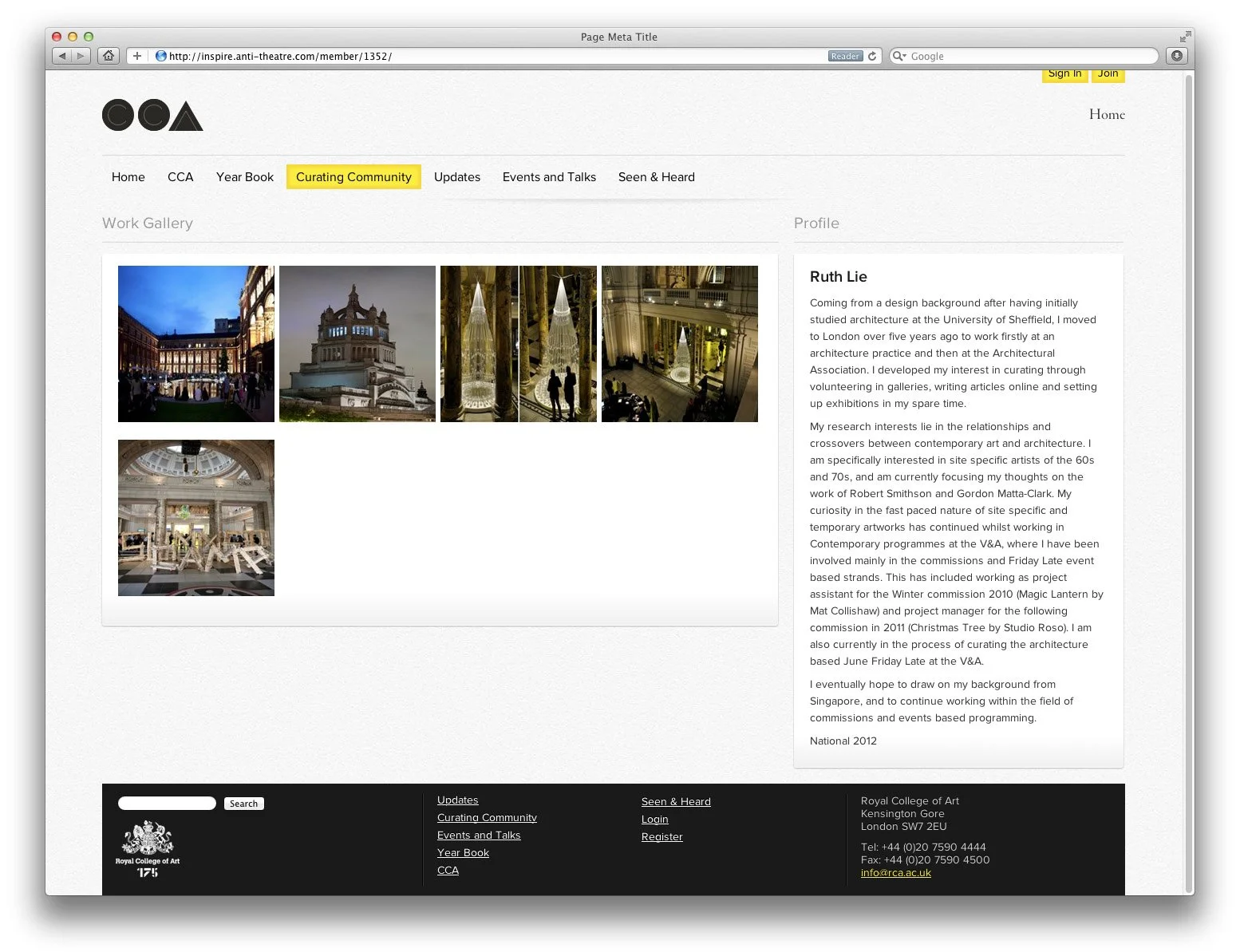The width and height of the screenshot is (1240, 952).
Task: Reload the page with the refresh icon
Action: click(x=872, y=56)
